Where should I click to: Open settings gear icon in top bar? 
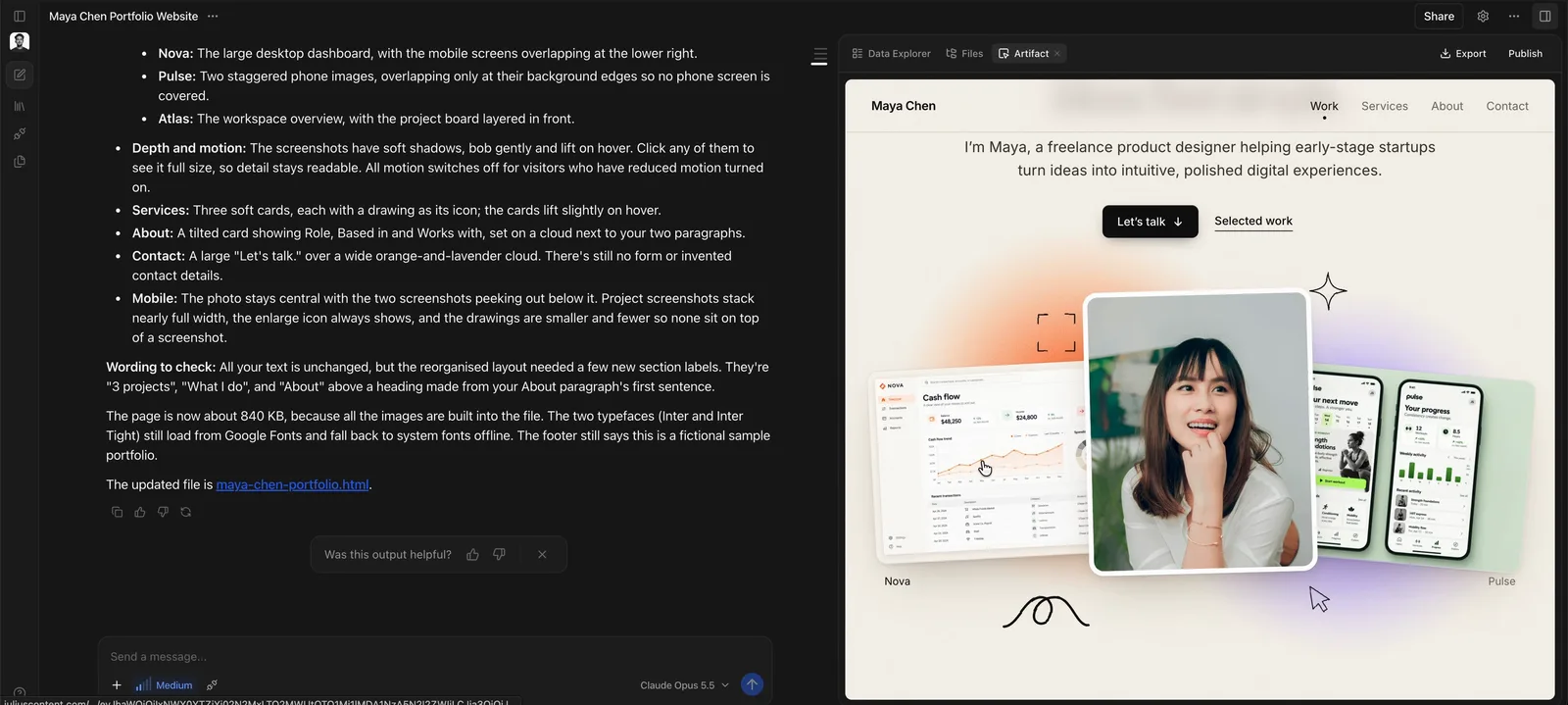point(1483,16)
